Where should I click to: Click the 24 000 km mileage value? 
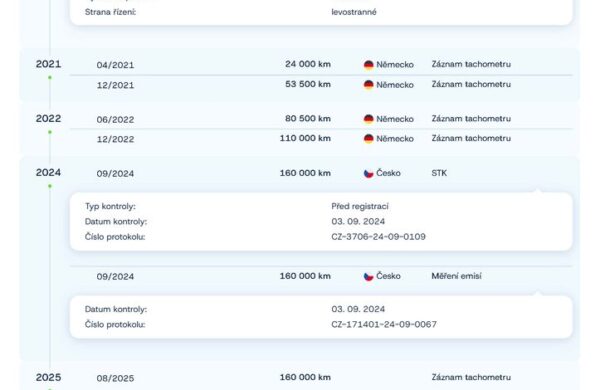click(x=308, y=64)
